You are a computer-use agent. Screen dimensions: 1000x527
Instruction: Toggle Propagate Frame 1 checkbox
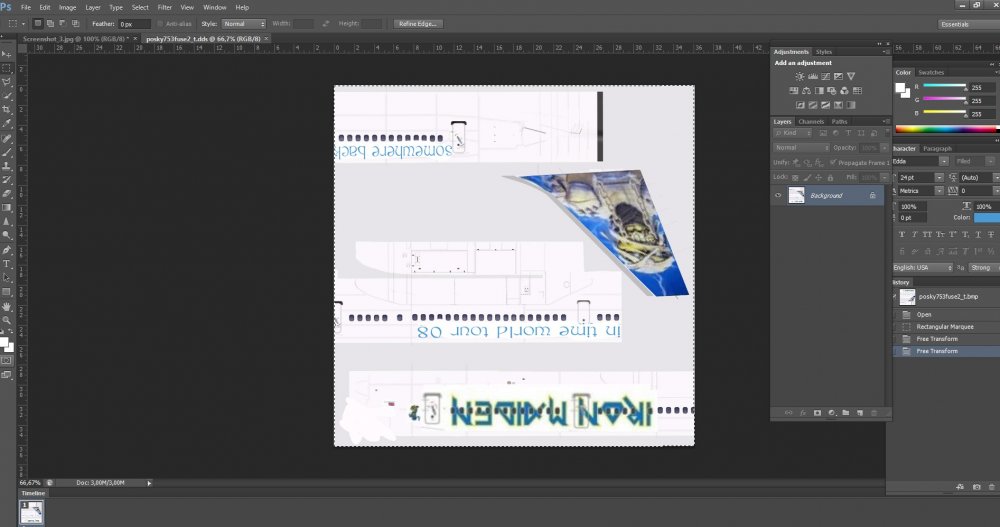(x=833, y=163)
